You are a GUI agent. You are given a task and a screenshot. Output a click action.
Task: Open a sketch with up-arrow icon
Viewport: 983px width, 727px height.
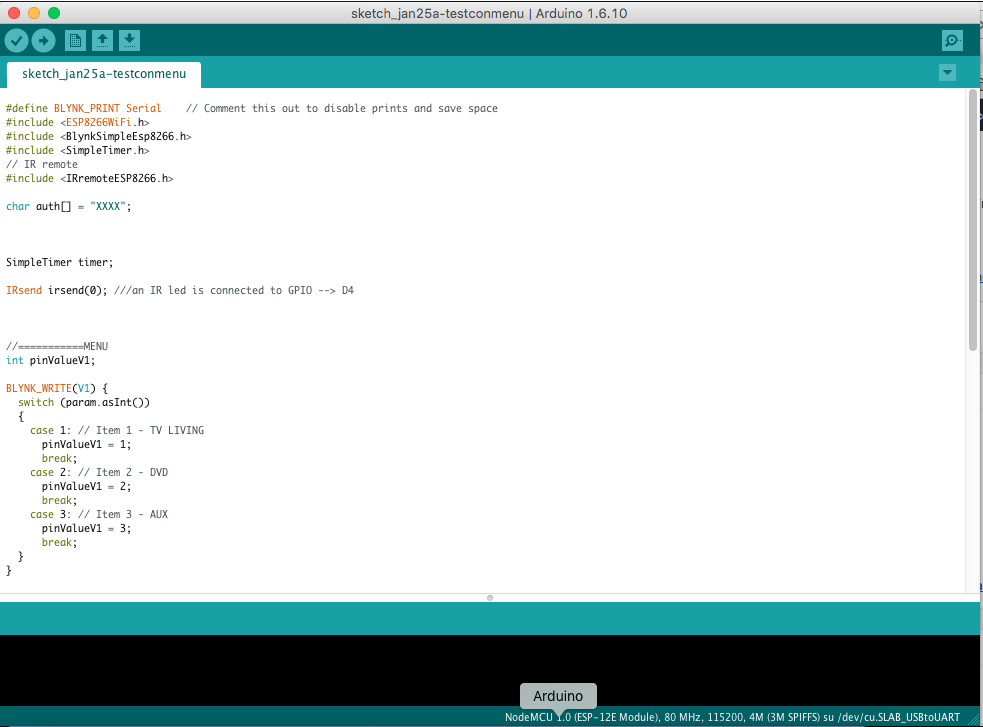point(102,41)
